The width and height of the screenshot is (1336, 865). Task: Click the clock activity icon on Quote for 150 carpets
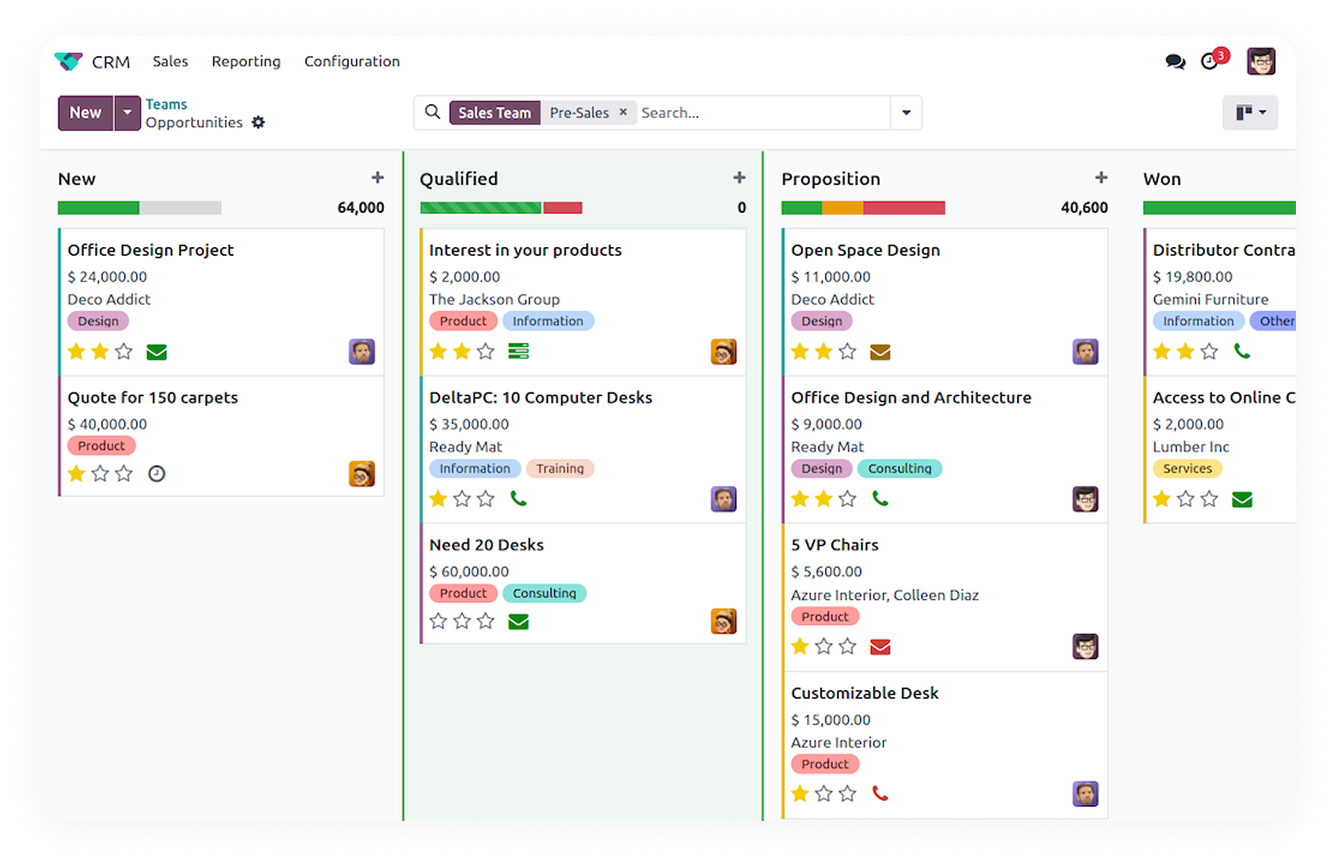point(156,474)
